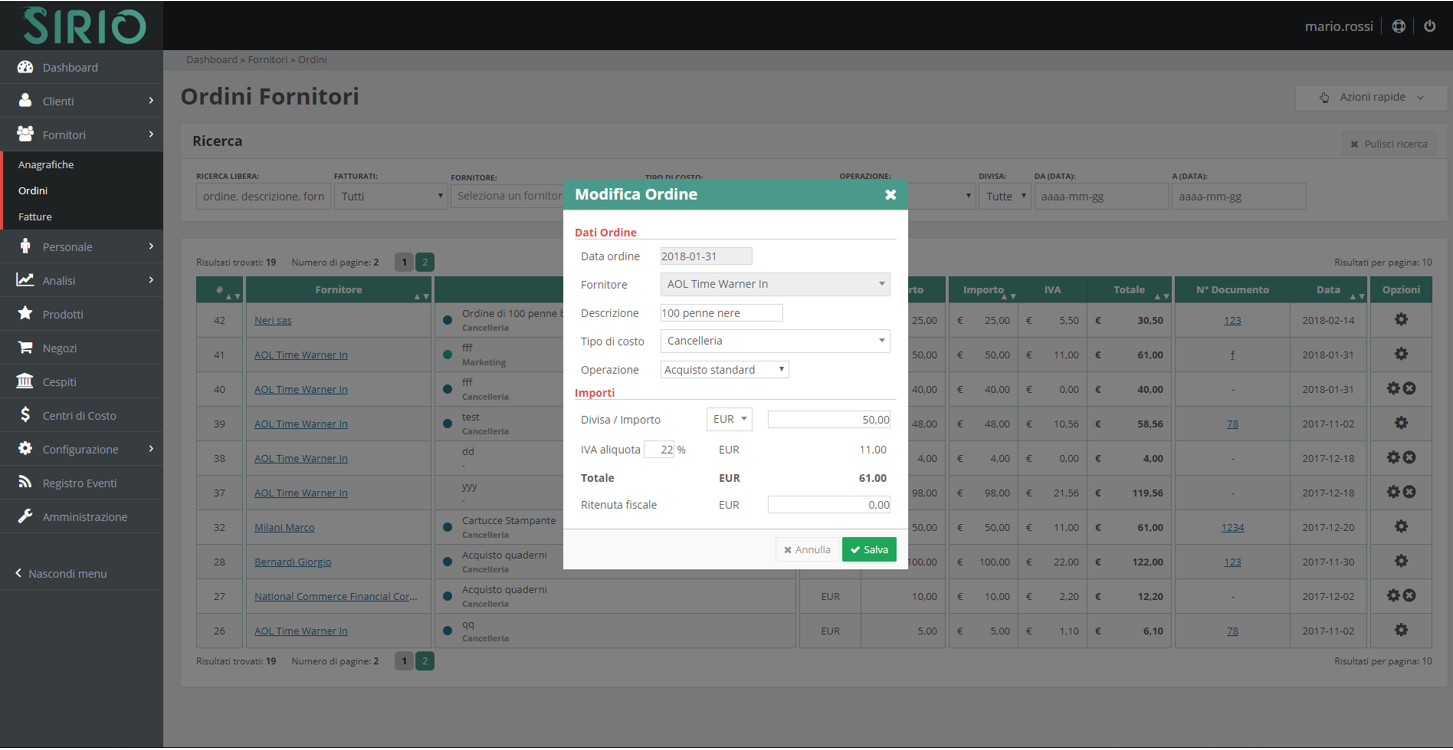Open Registro Eventi feed item

point(79,483)
